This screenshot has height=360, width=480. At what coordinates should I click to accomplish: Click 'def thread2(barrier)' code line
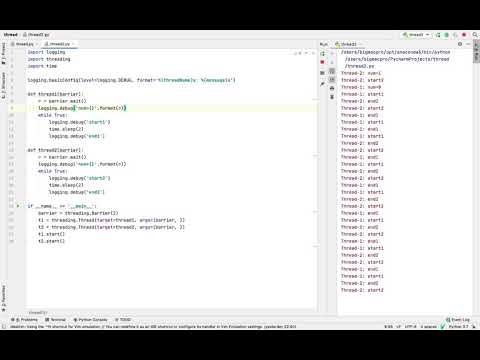point(55,150)
